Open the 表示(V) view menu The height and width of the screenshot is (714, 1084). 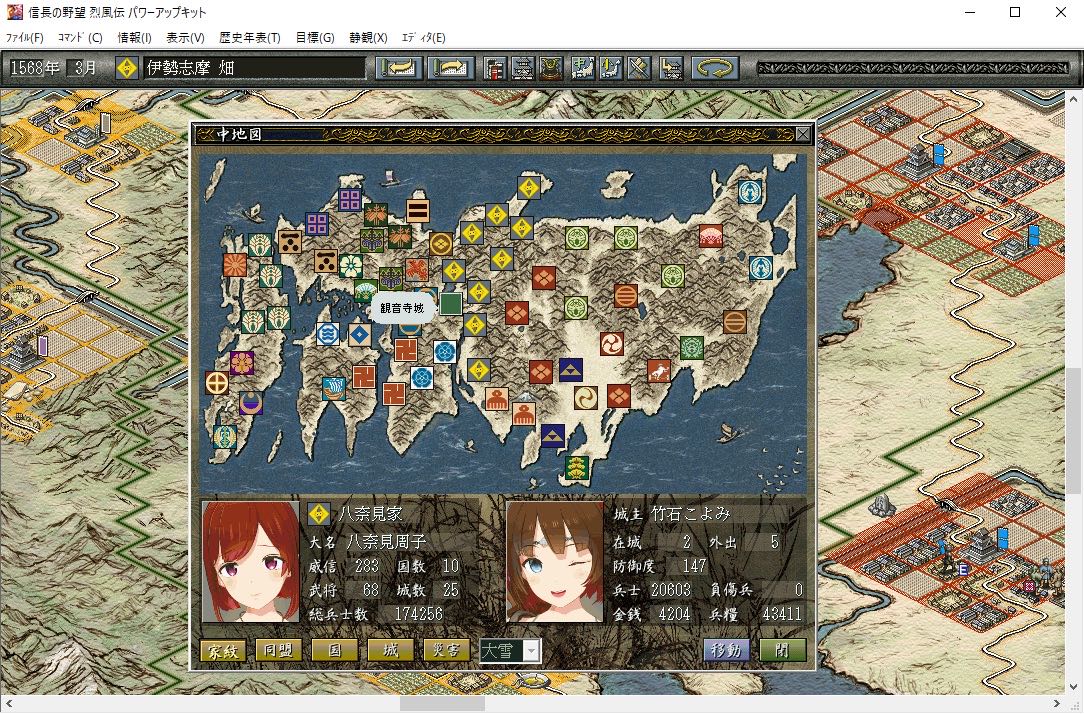click(185, 38)
